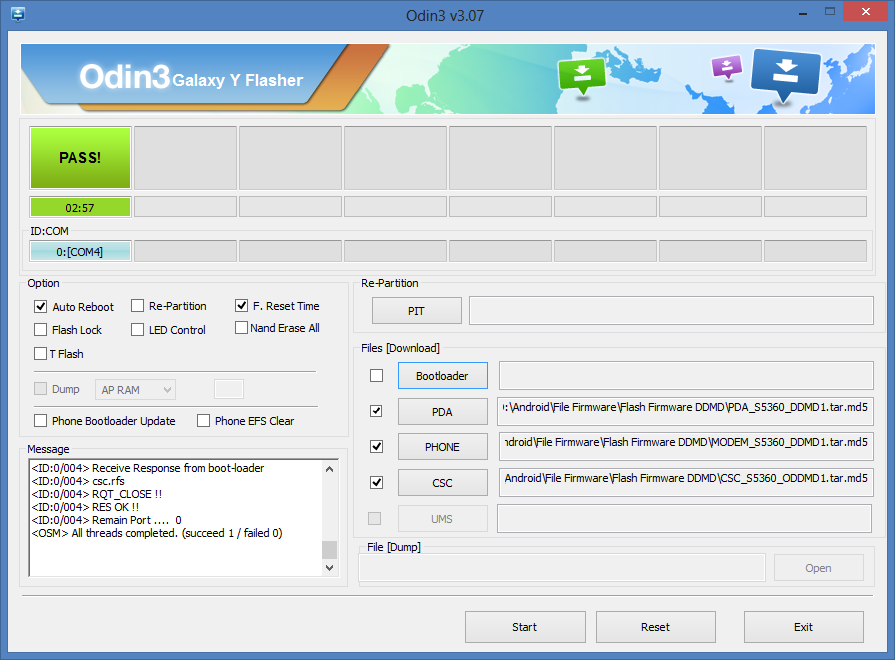Click the empty UMS path field
Image resolution: width=895 pixels, height=660 pixels.
pyautogui.click(x=684, y=518)
